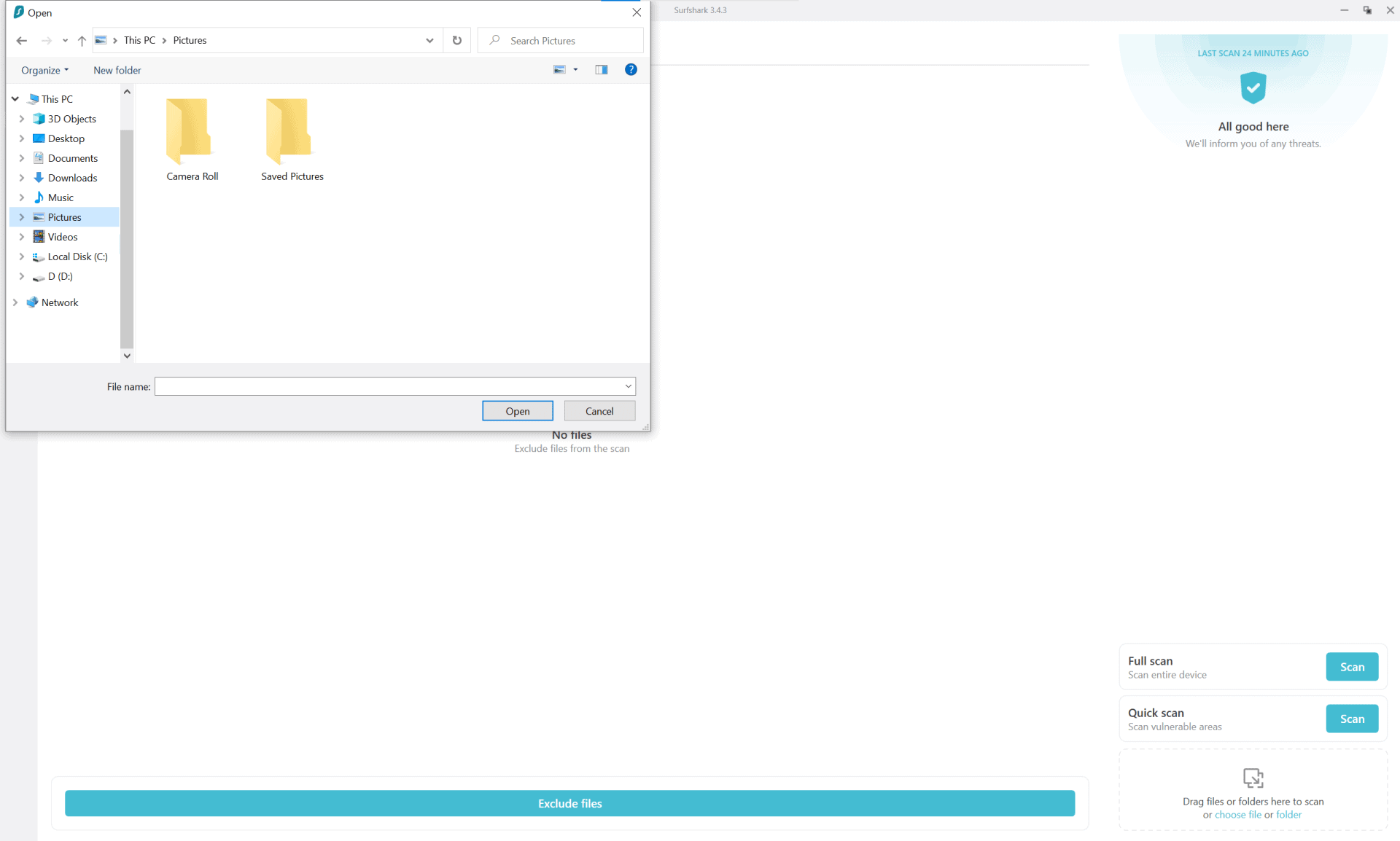
Task: Refresh the Pictures folder view
Action: 456,40
